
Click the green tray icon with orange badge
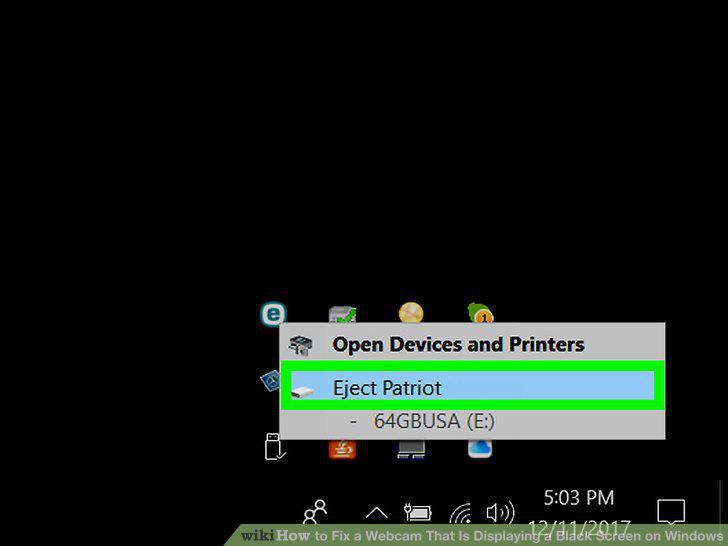480,312
